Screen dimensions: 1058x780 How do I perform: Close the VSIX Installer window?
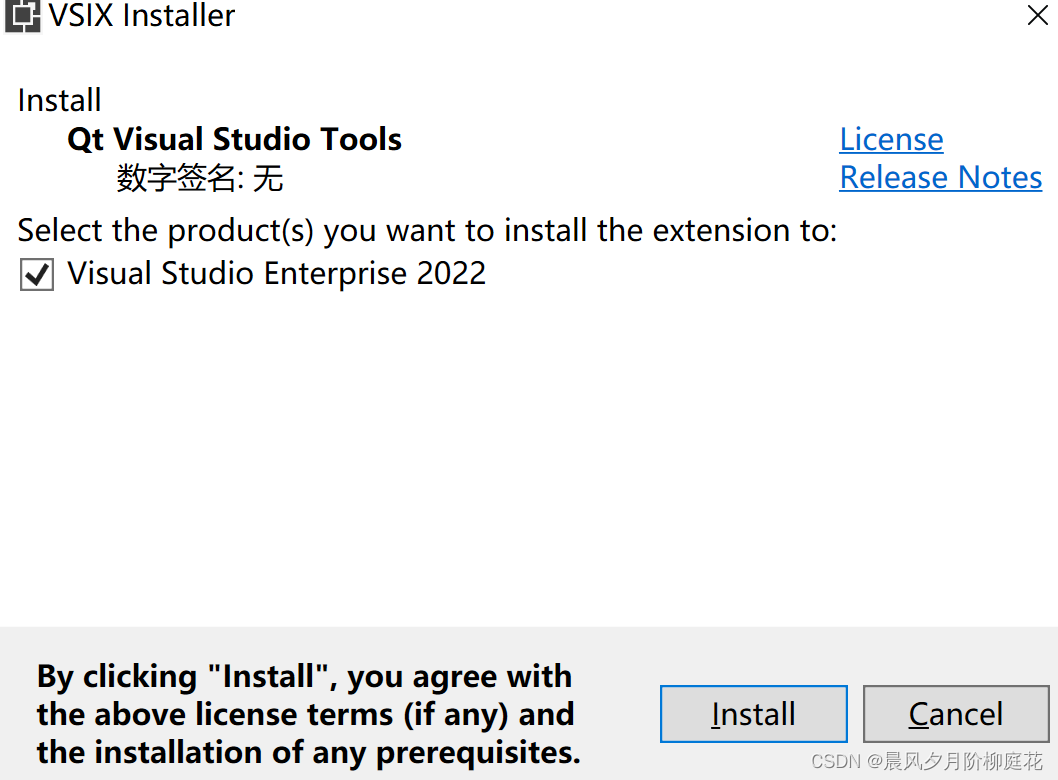1037,16
